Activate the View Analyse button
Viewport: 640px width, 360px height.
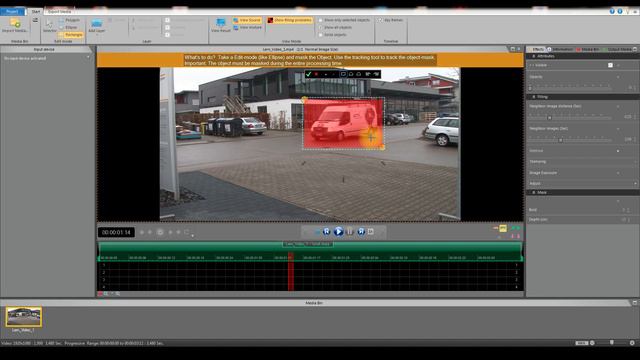(247, 27)
